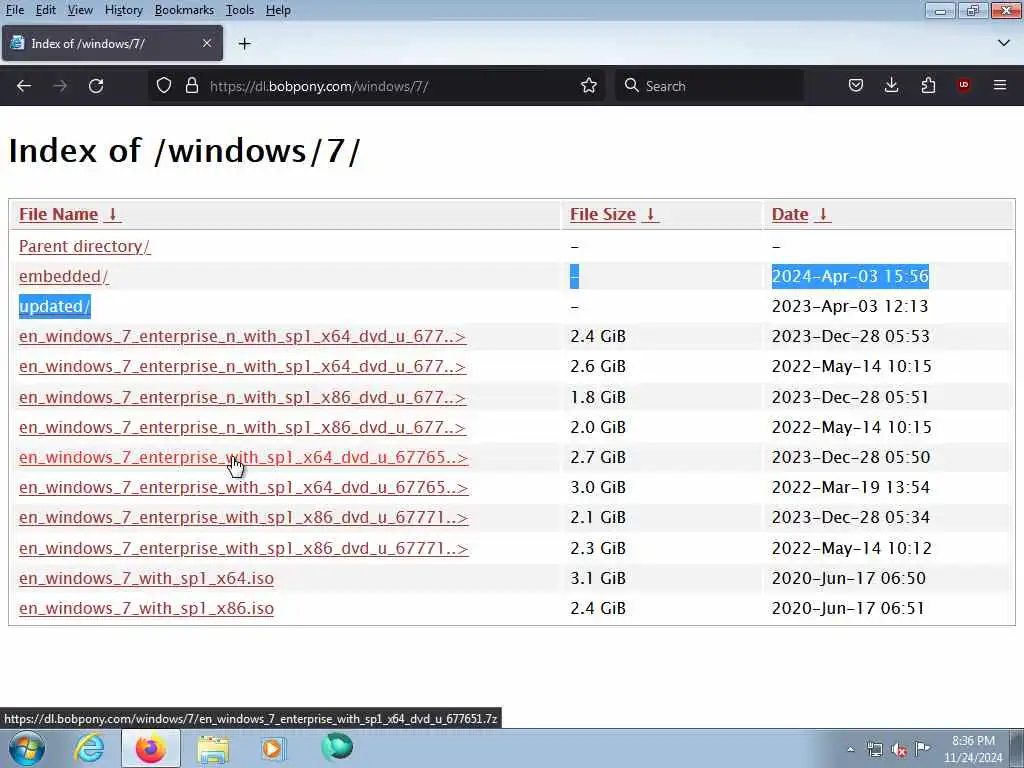Download en_windows_7_with_sp1_x86.iso
Screen dimensions: 1024x768
coord(146,608)
